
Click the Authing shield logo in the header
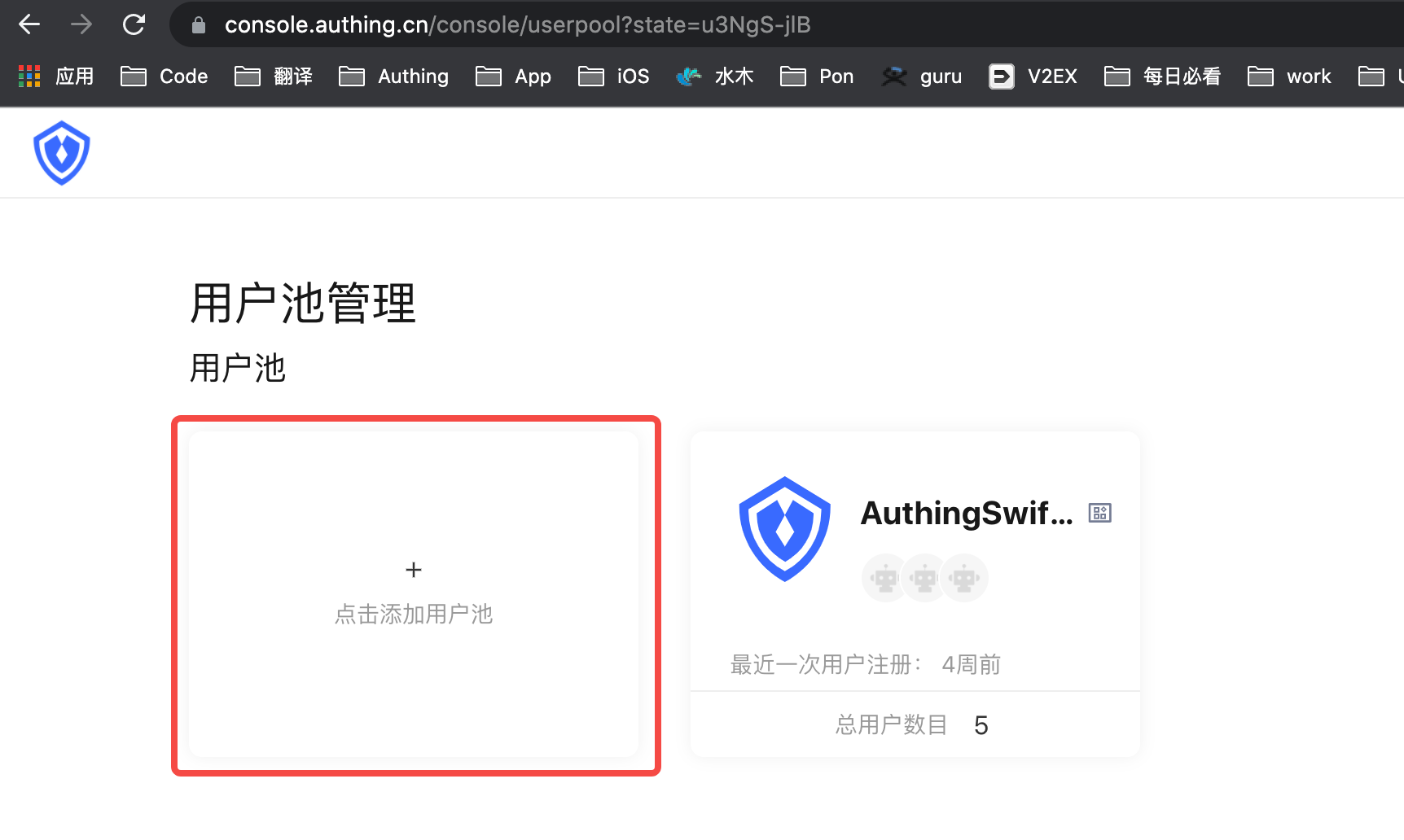tap(62, 153)
